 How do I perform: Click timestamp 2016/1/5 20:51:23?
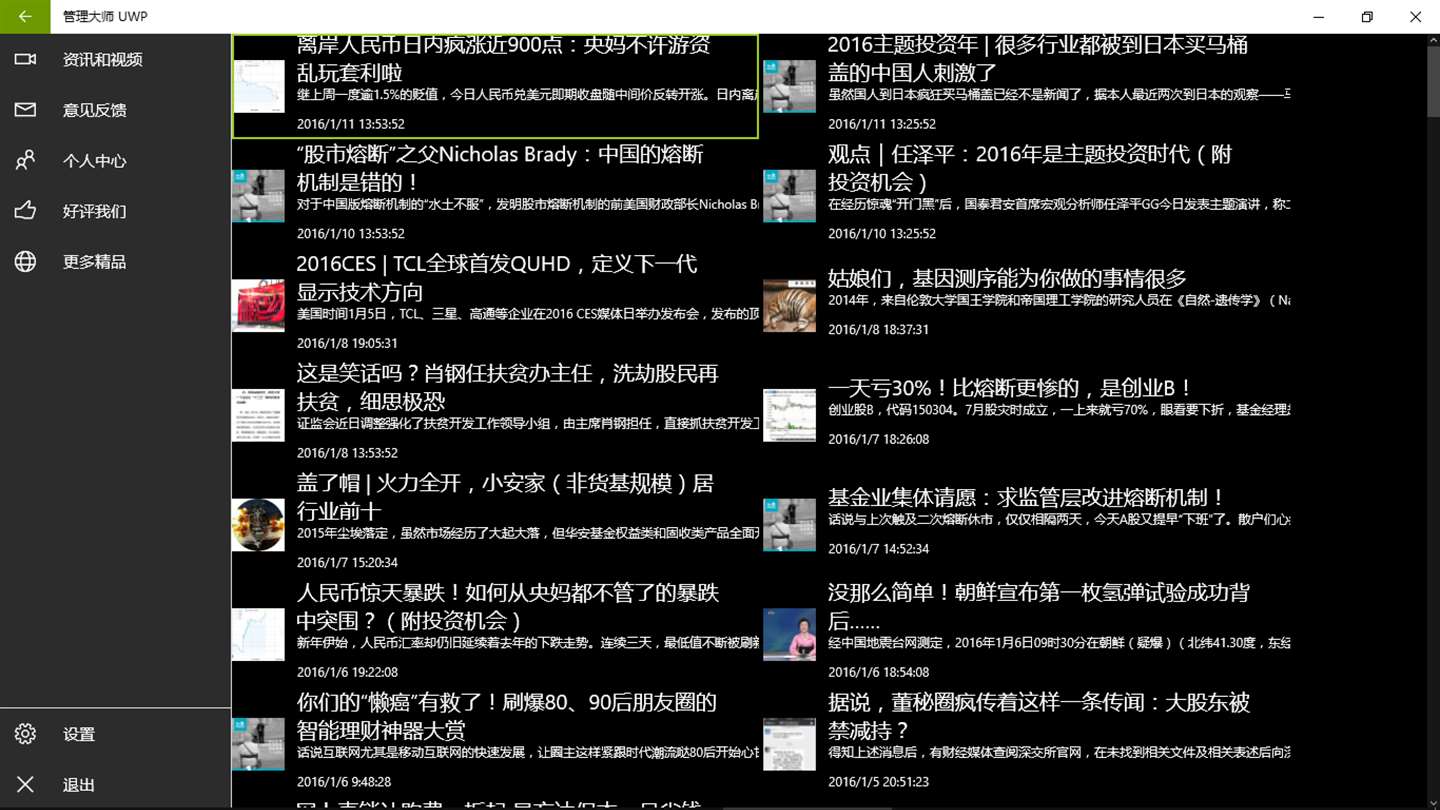(878, 782)
